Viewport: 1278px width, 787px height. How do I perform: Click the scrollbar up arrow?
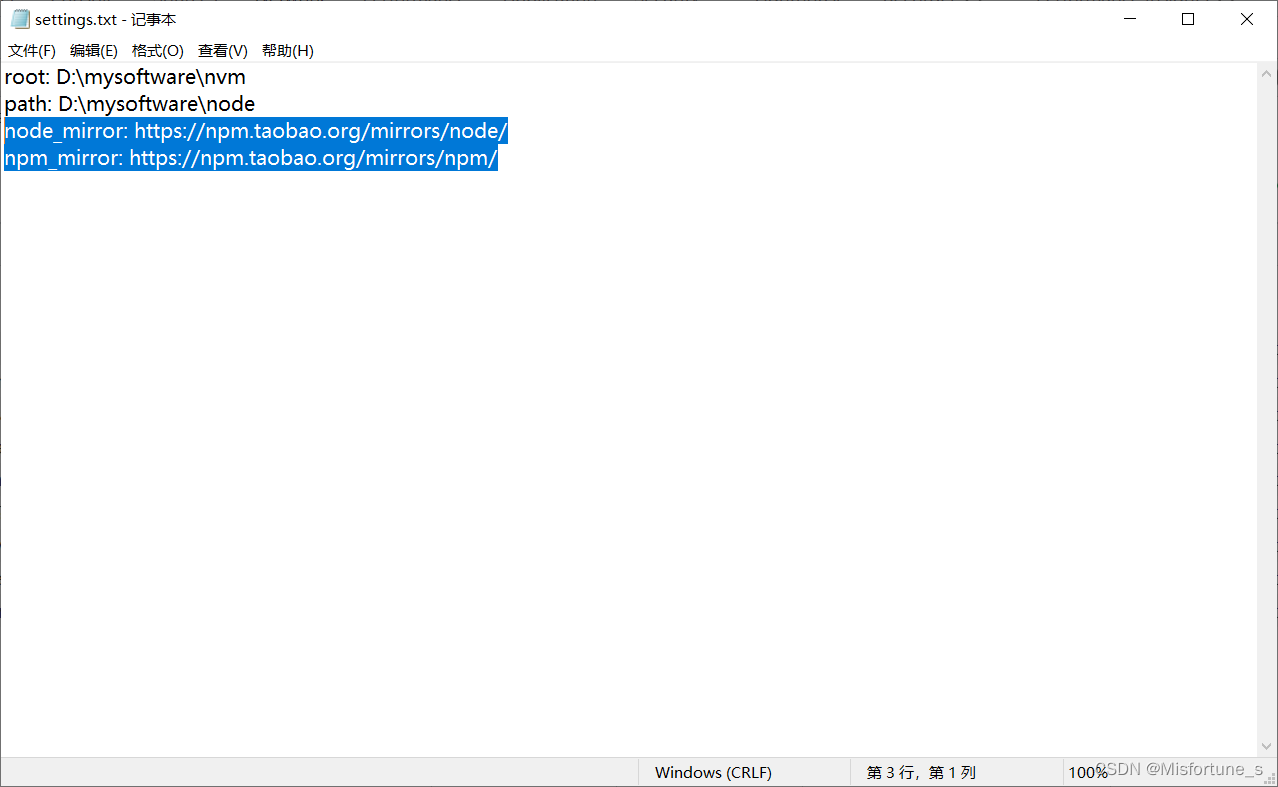(x=1266, y=71)
